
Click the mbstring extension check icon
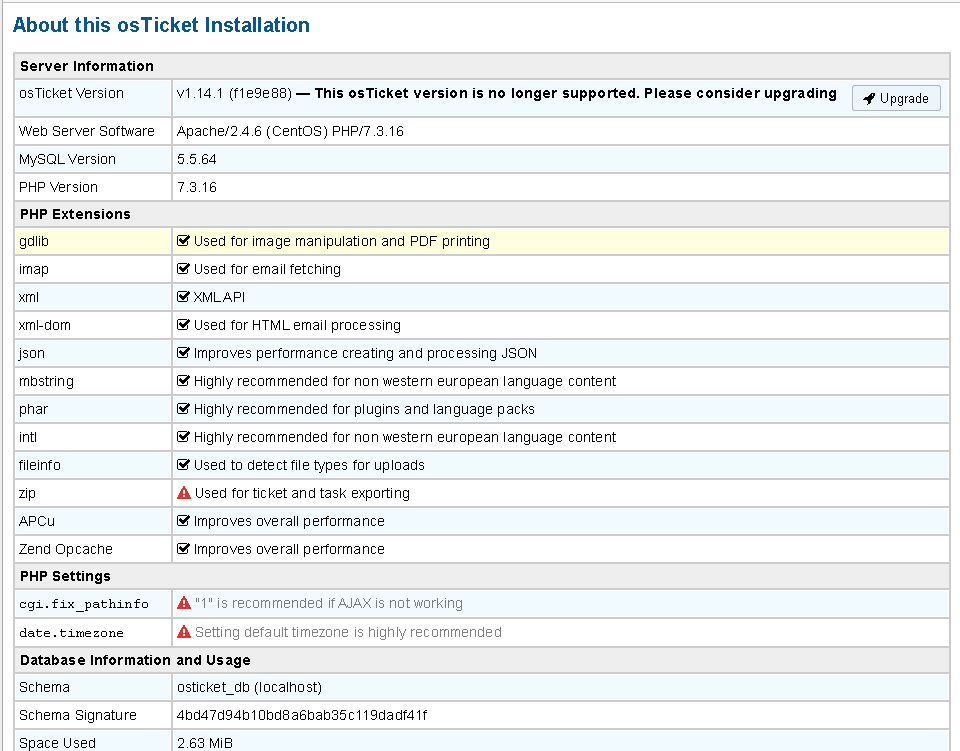(x=184, y=381)
